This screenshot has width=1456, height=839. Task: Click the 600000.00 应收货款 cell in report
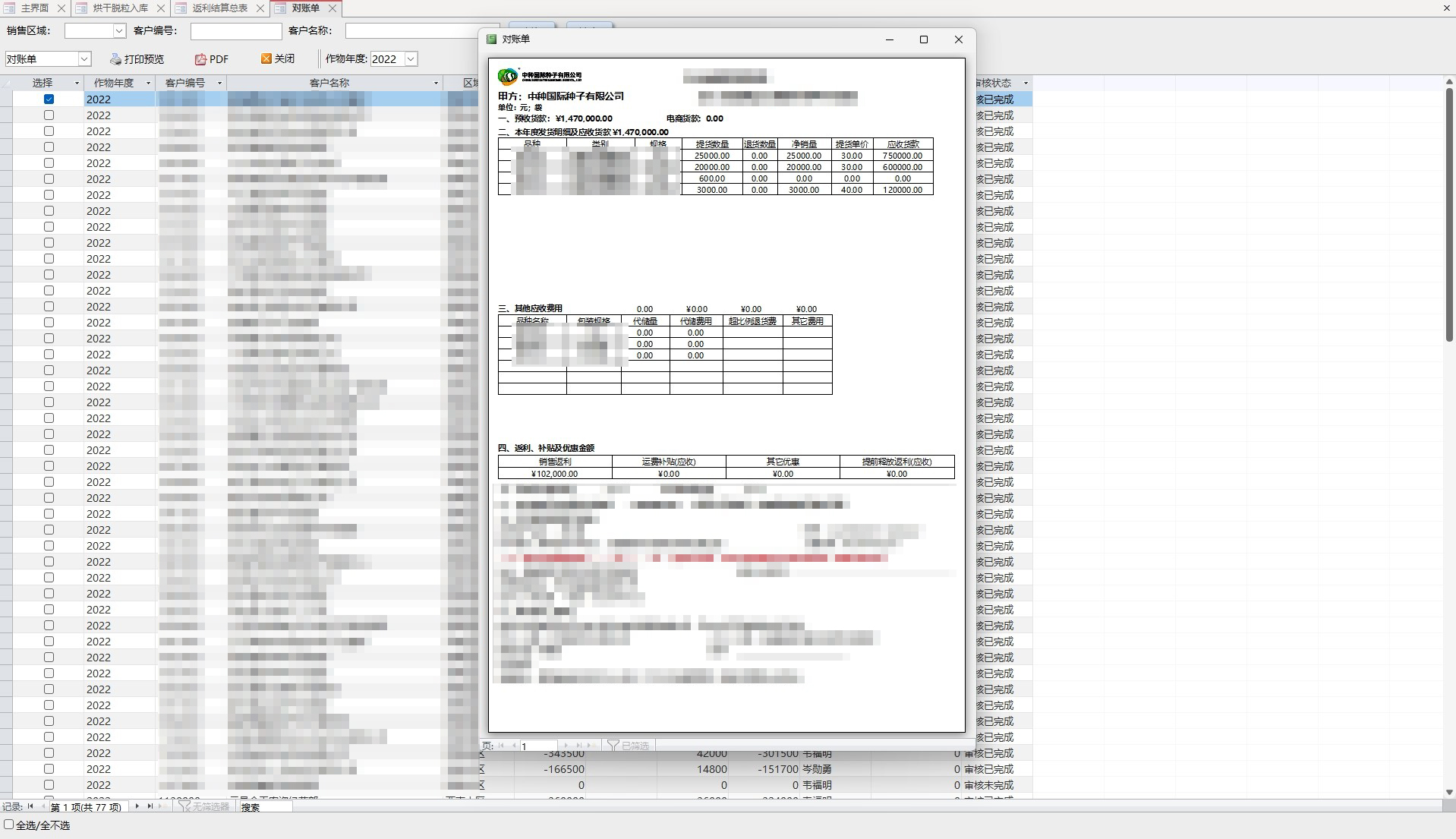point(903,167)
